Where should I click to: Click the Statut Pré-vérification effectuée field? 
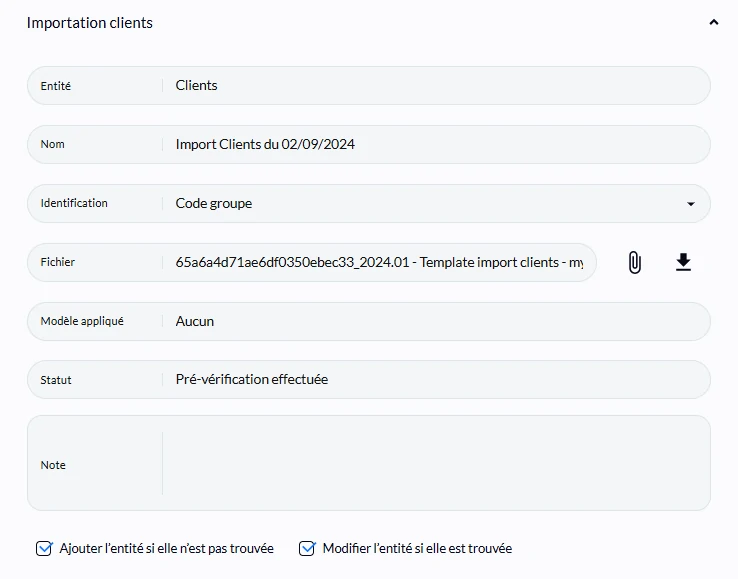(x=369, y=380)
